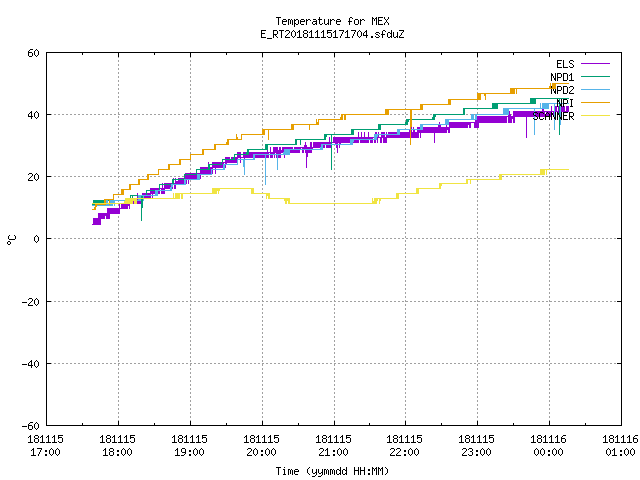
Task: Click the x-axis tick label 181115 22:00
Action: click(x=404, y=446)
